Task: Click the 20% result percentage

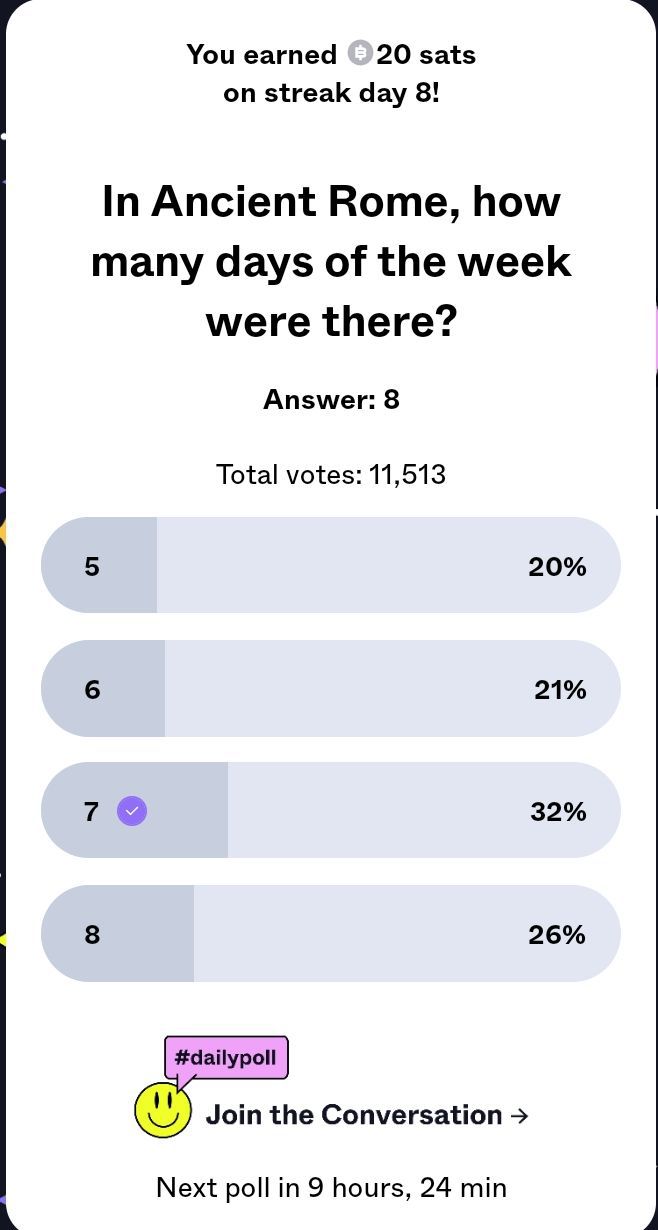Action: 557,567
